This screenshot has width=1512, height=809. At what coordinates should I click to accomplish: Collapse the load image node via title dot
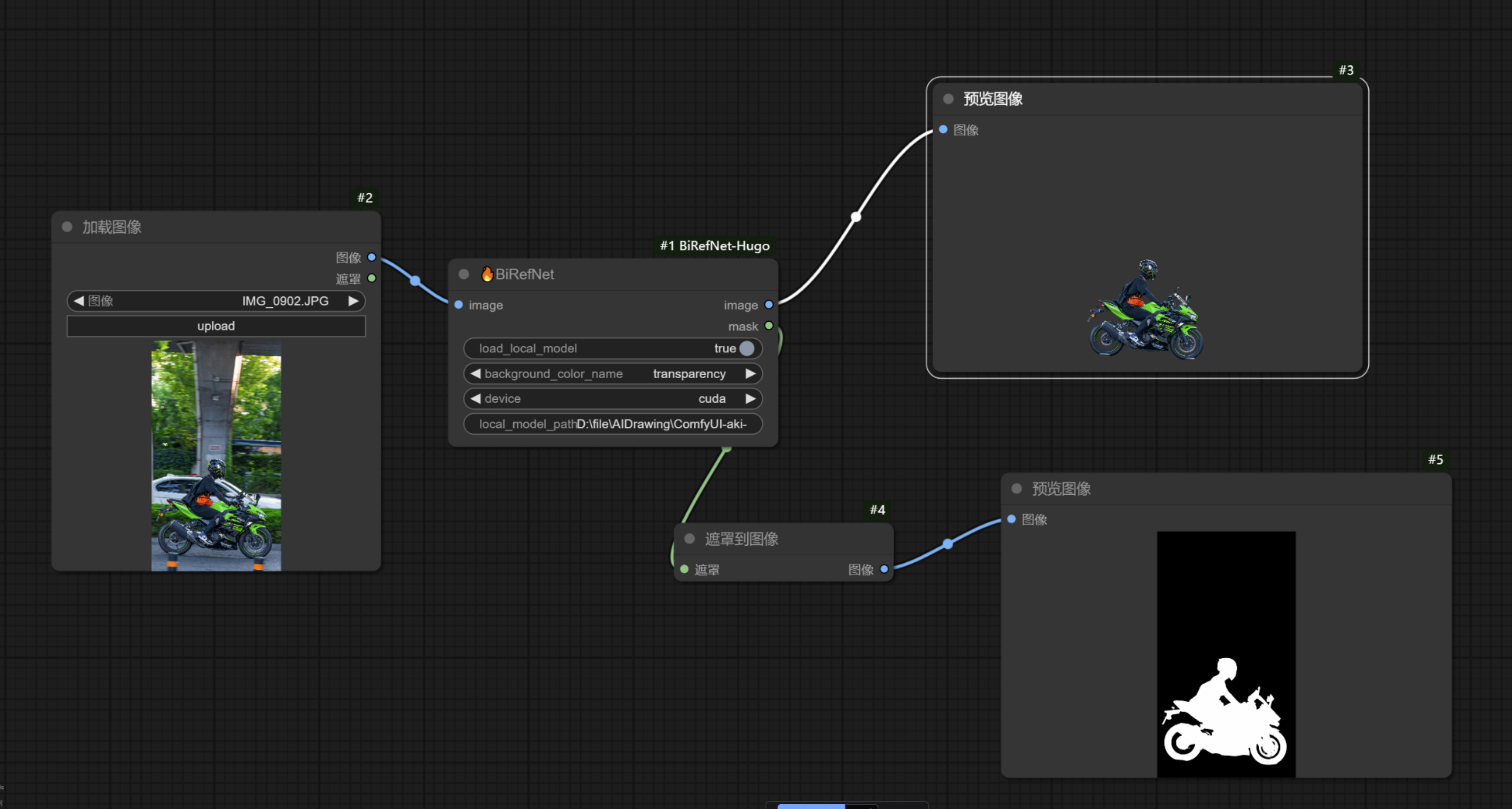[67, 226]
